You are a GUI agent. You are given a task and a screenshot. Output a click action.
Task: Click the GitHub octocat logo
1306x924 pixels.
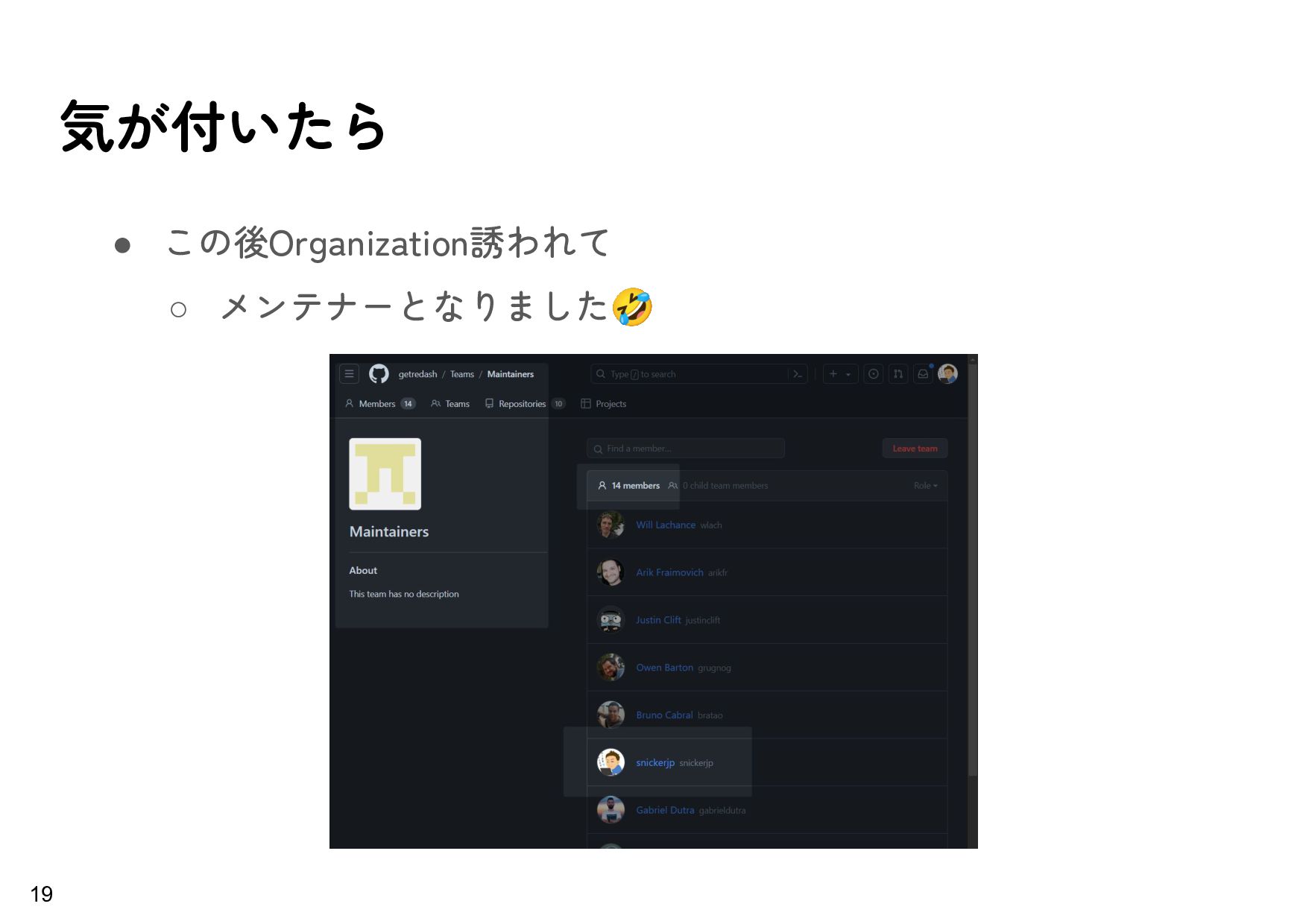379,374
